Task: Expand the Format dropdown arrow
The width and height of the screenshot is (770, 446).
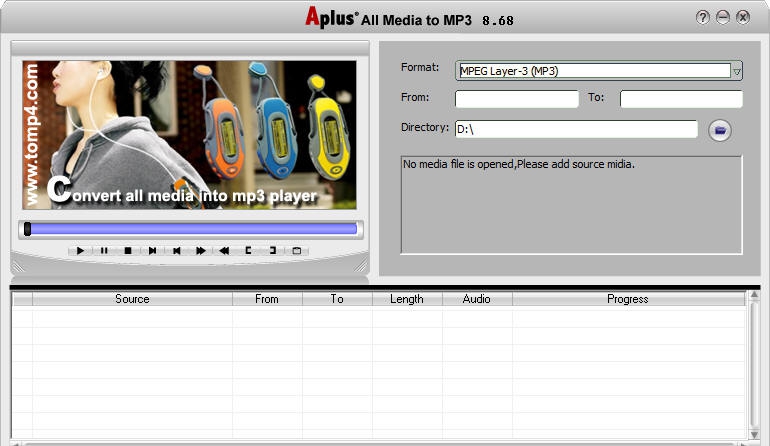Action: click(x=736, y=71)
